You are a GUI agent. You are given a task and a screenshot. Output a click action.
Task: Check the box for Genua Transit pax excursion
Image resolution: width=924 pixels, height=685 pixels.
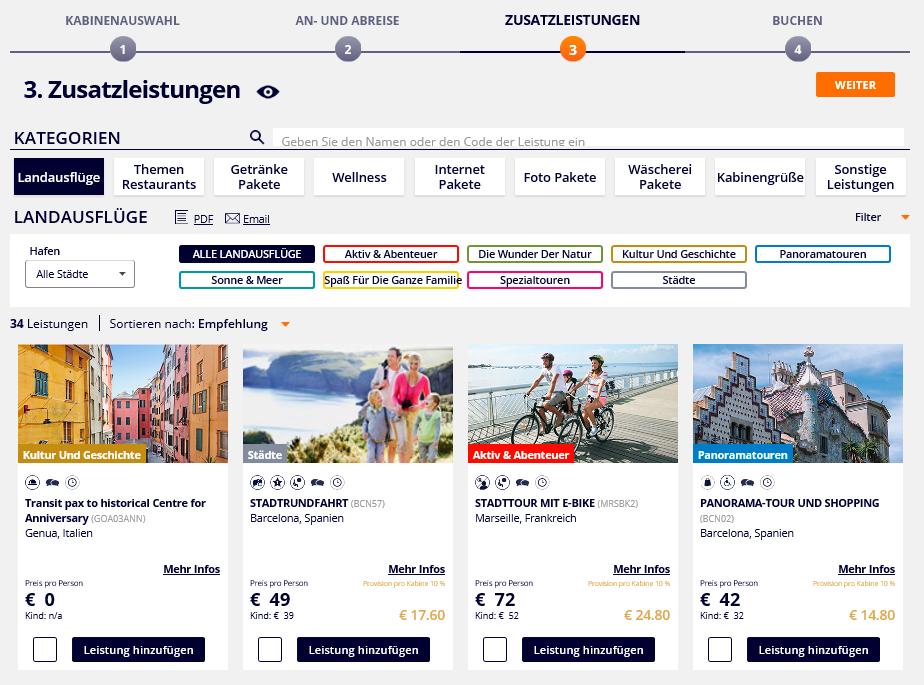click(x=45, y=650)
